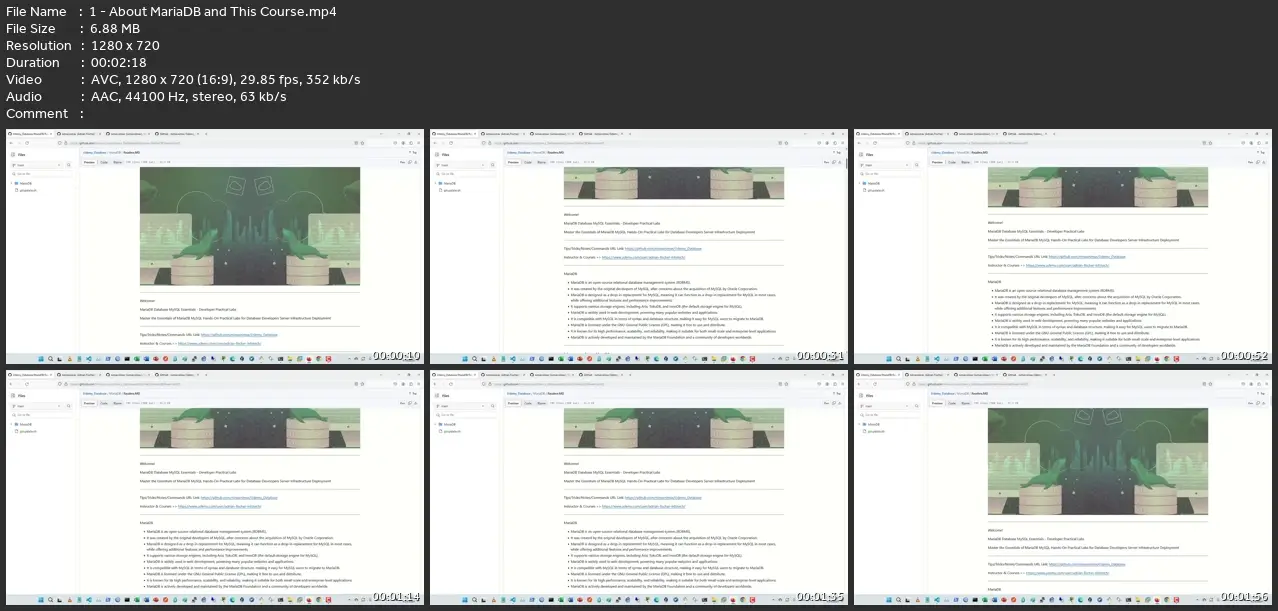This screenshot has height=611, width=1278.
Task: Select the audio line starting with AAC
Action: (187, 97)
